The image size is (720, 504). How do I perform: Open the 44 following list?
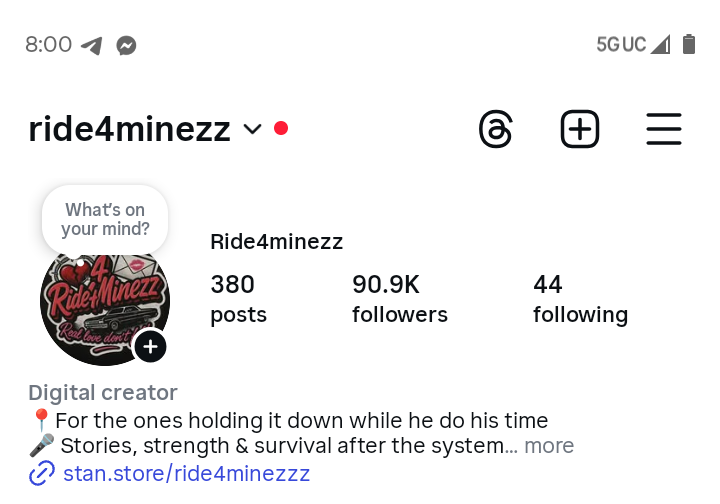tap(580, 299)
